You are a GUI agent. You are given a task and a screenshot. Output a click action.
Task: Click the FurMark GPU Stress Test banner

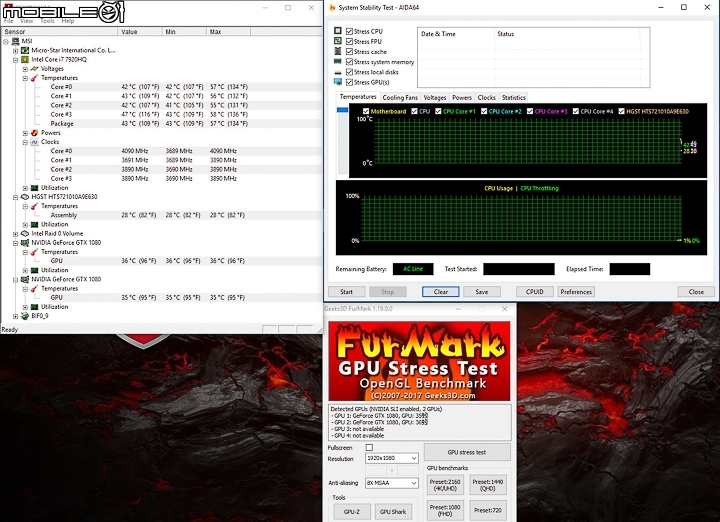click(419, 361)
